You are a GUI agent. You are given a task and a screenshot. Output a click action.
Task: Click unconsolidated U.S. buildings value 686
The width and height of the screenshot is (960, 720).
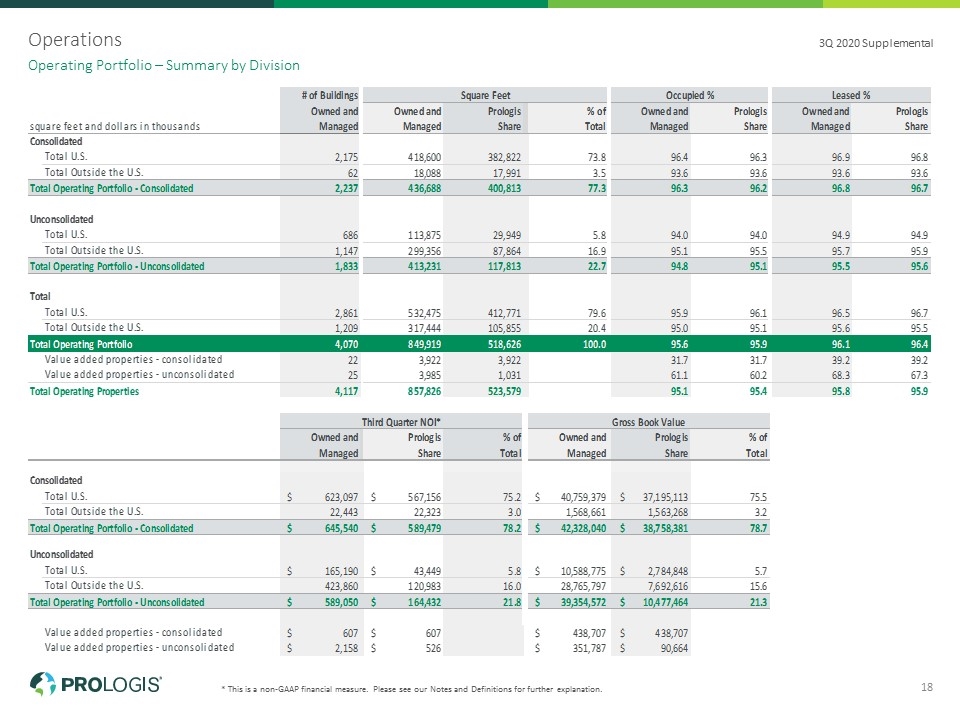click(350, 235)
